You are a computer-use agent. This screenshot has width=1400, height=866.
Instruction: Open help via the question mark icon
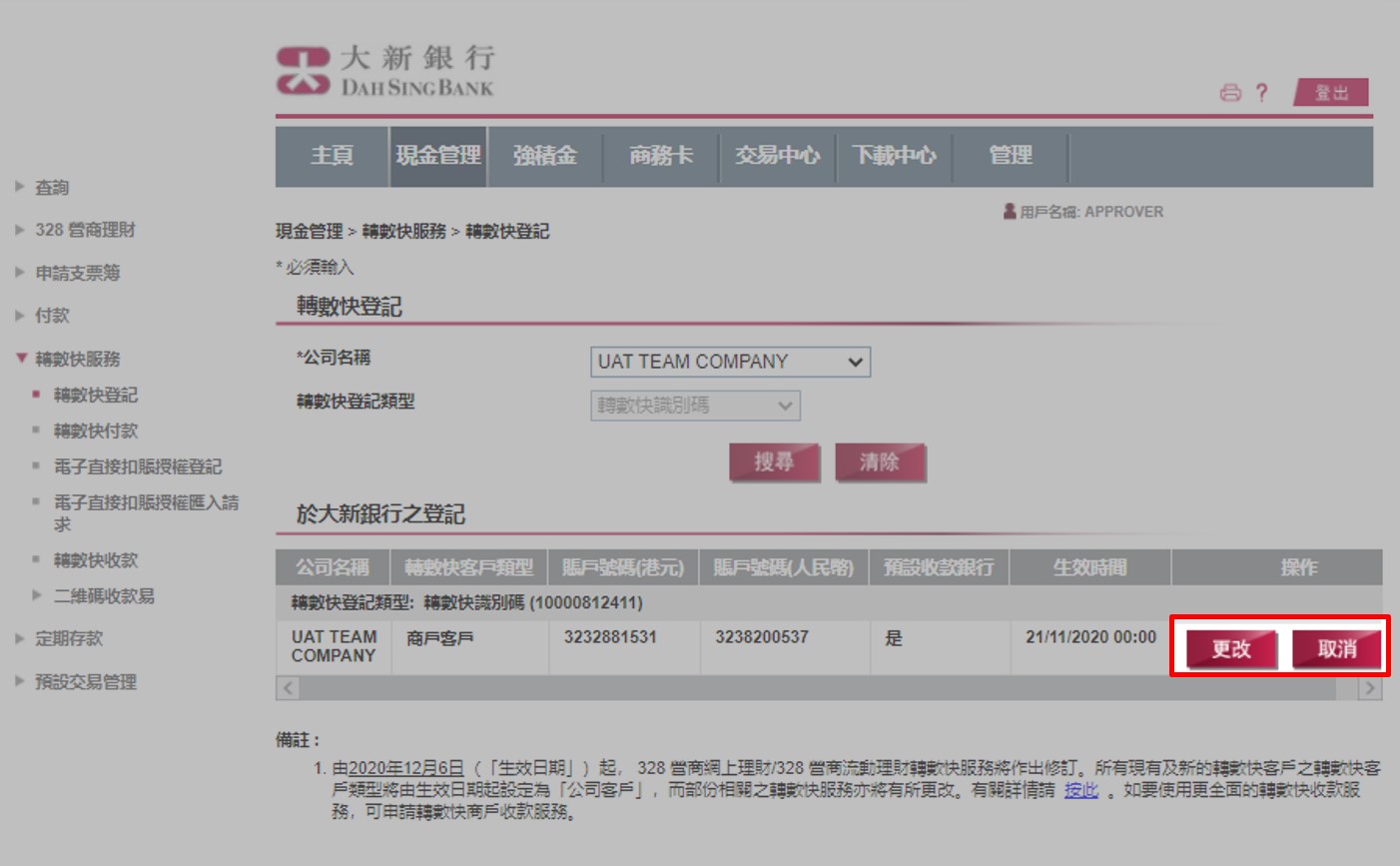pyautogui.click(x=1262, y=92)
